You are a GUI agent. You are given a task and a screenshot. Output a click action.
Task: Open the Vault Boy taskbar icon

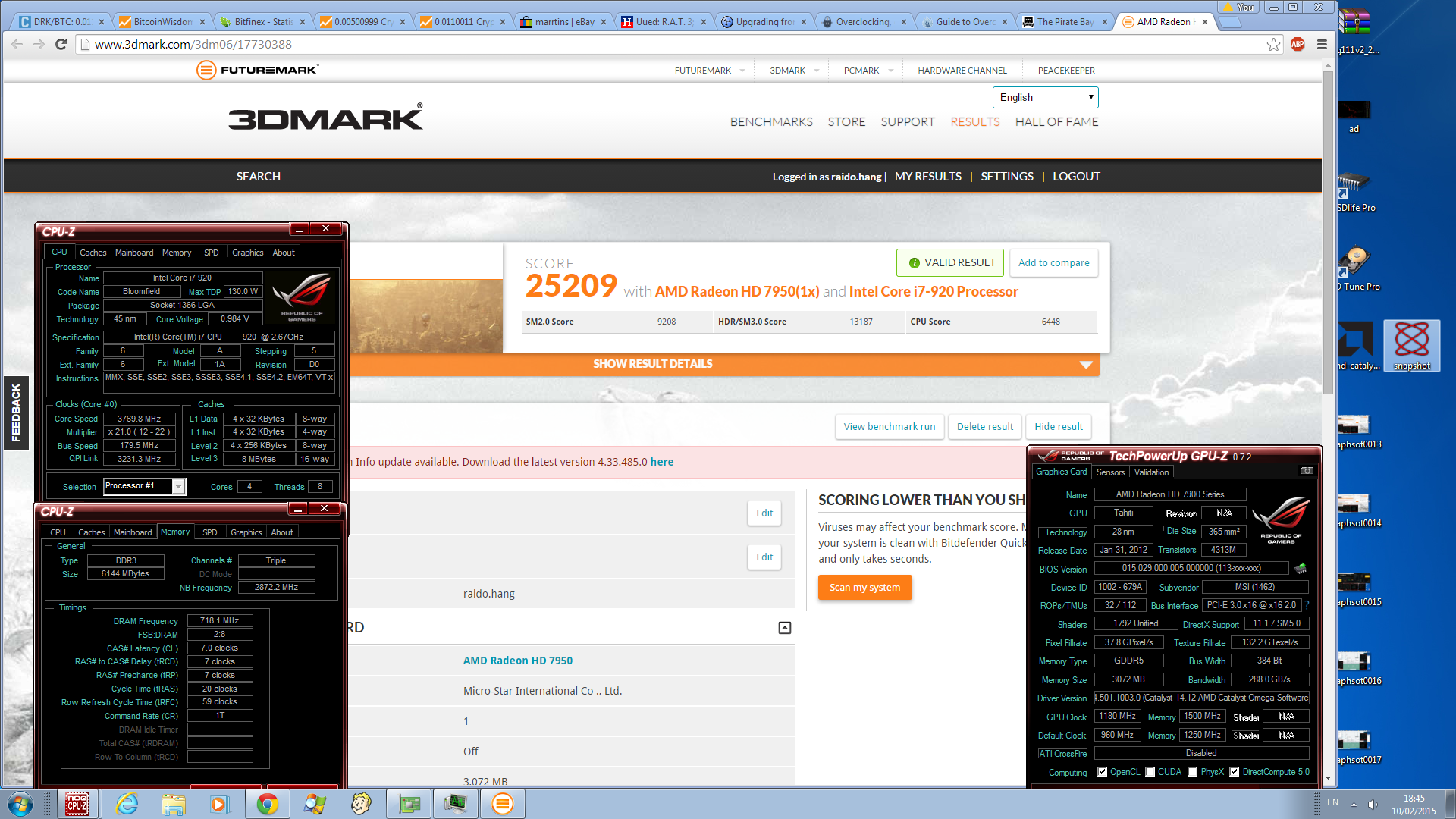[362, 804]
